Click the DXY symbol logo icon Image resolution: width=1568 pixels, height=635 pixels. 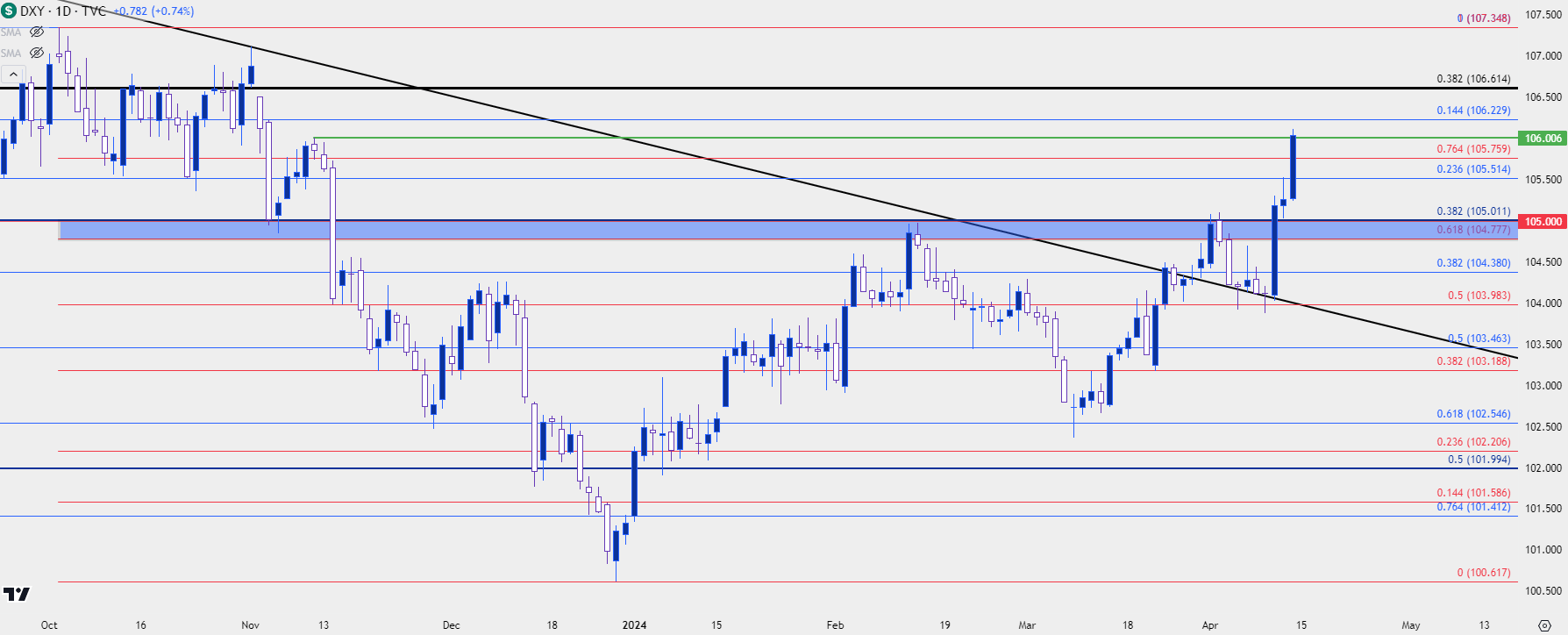click(9, 11)
